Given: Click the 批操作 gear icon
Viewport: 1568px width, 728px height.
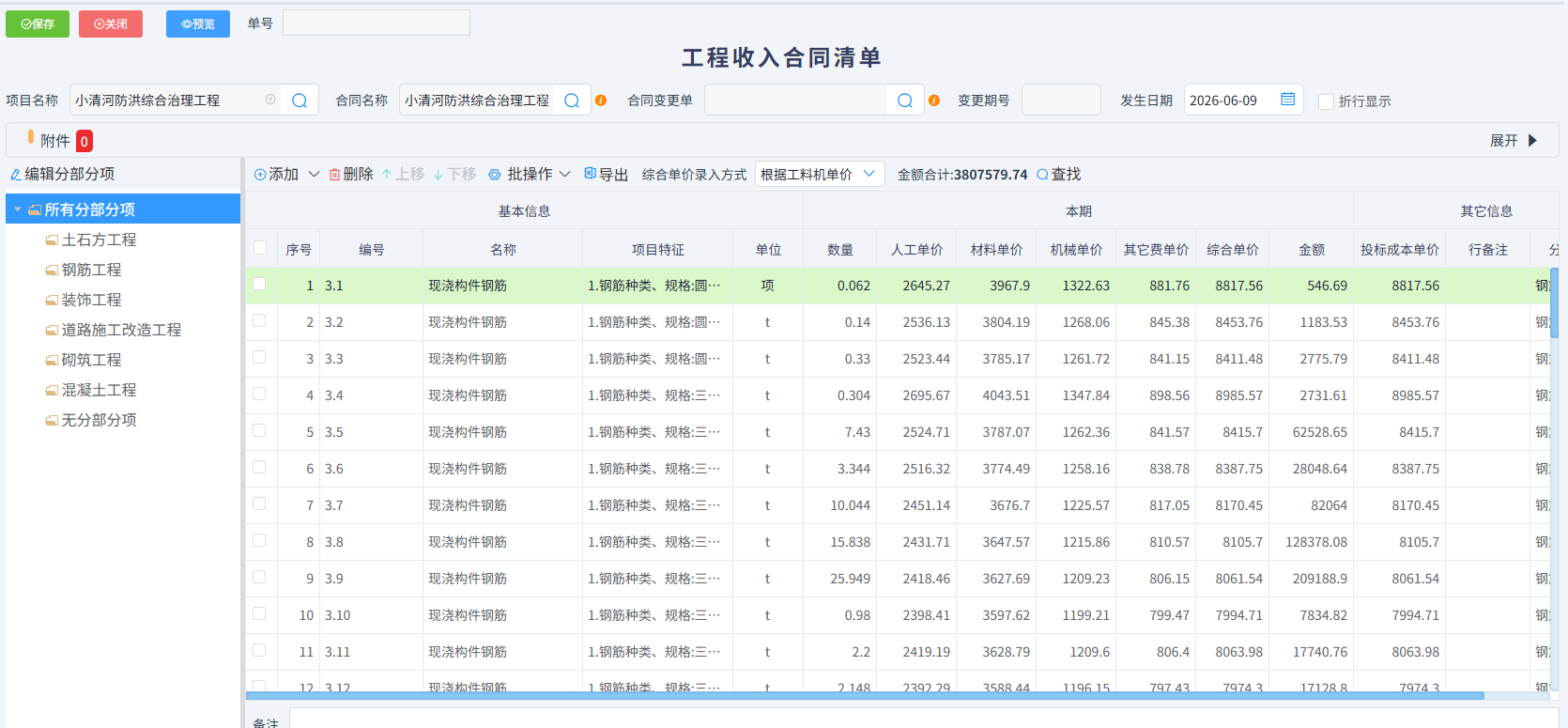Looking at the screenshot, I should [x=495, y=175].
